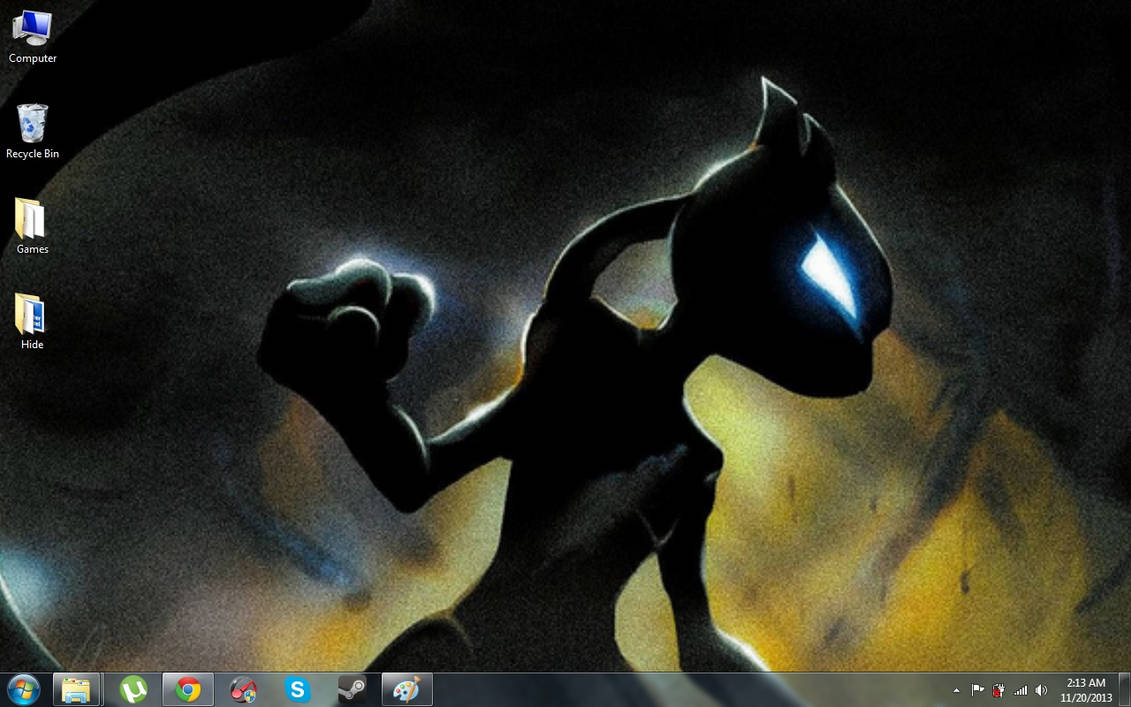Show hidden system tray icons
1131x707 pixels.
[956, 690]
